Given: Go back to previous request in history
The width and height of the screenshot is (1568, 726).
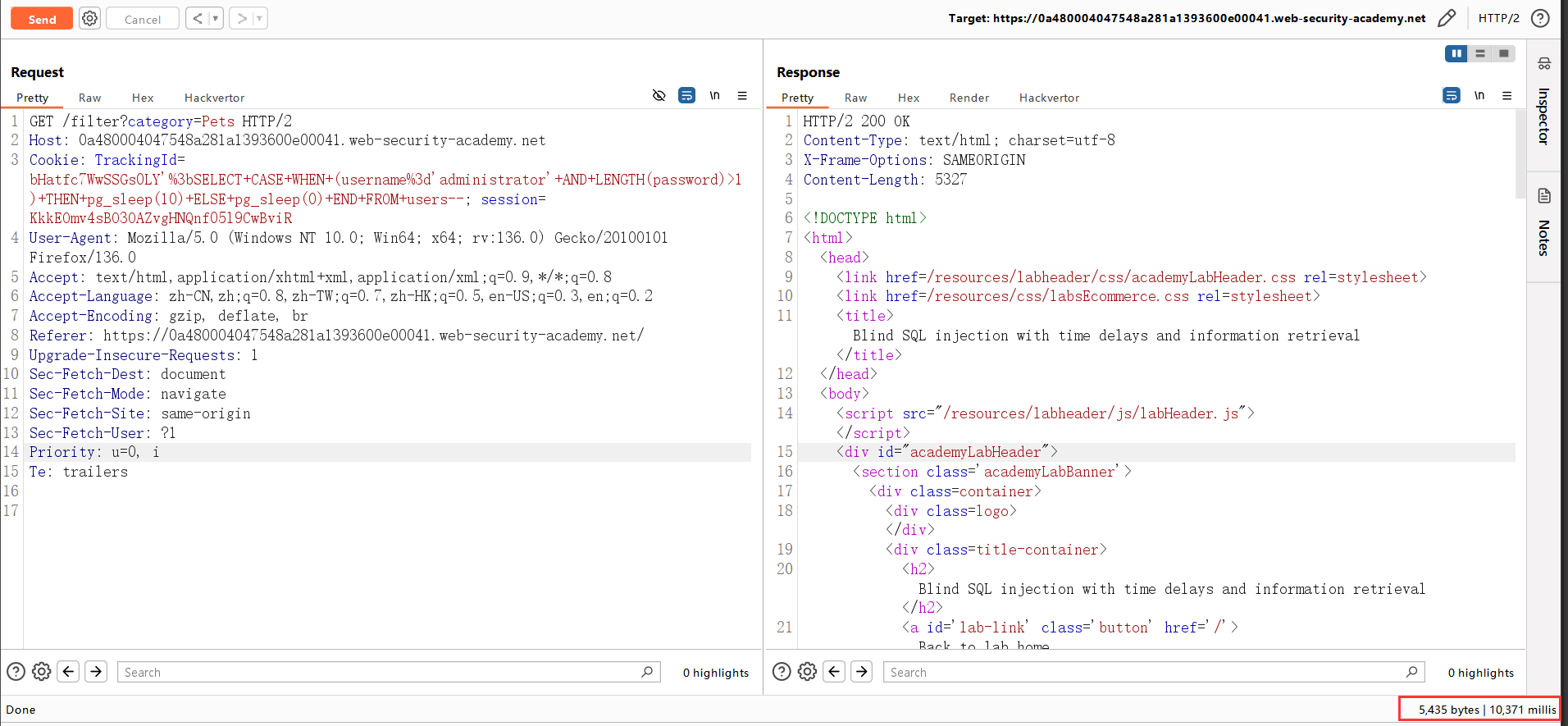Looking at the screenshot, I should pos(197,18).
